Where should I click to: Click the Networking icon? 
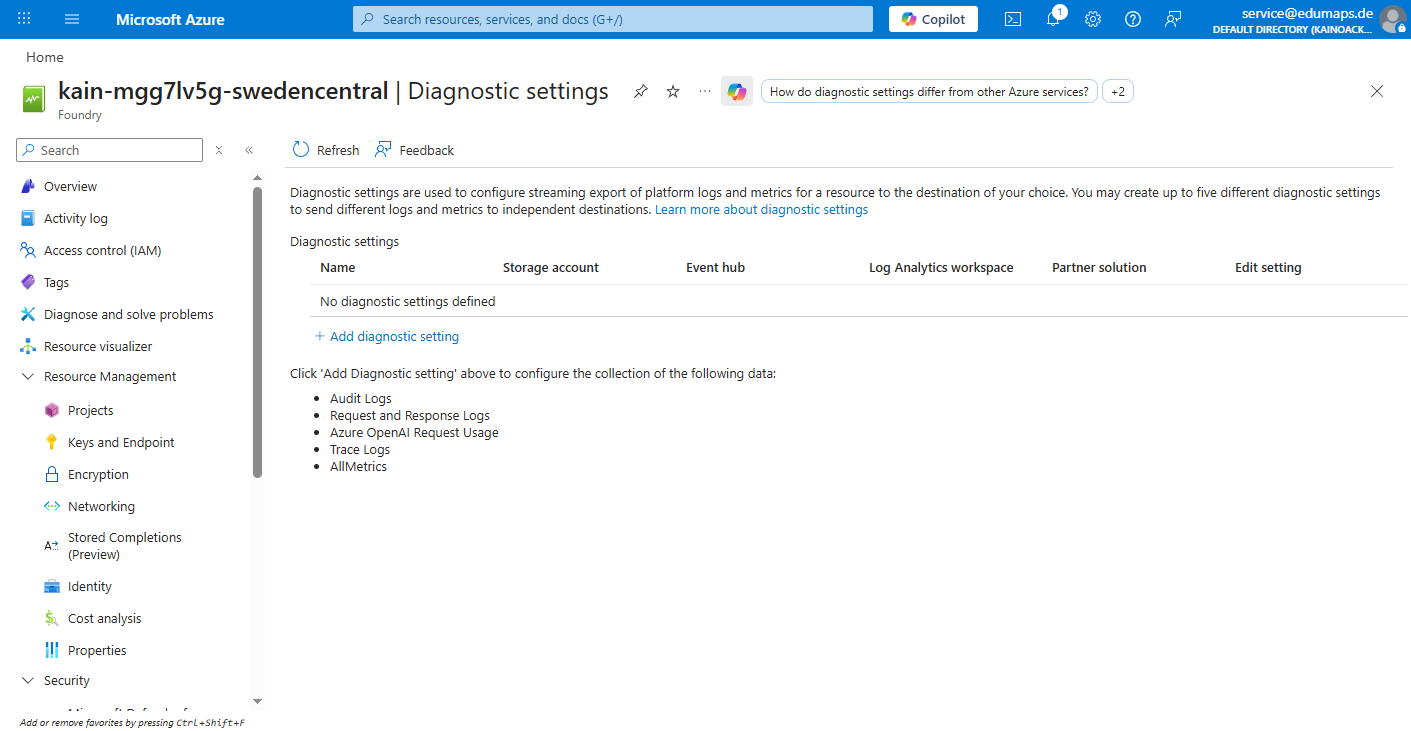(x=52, y=507)
